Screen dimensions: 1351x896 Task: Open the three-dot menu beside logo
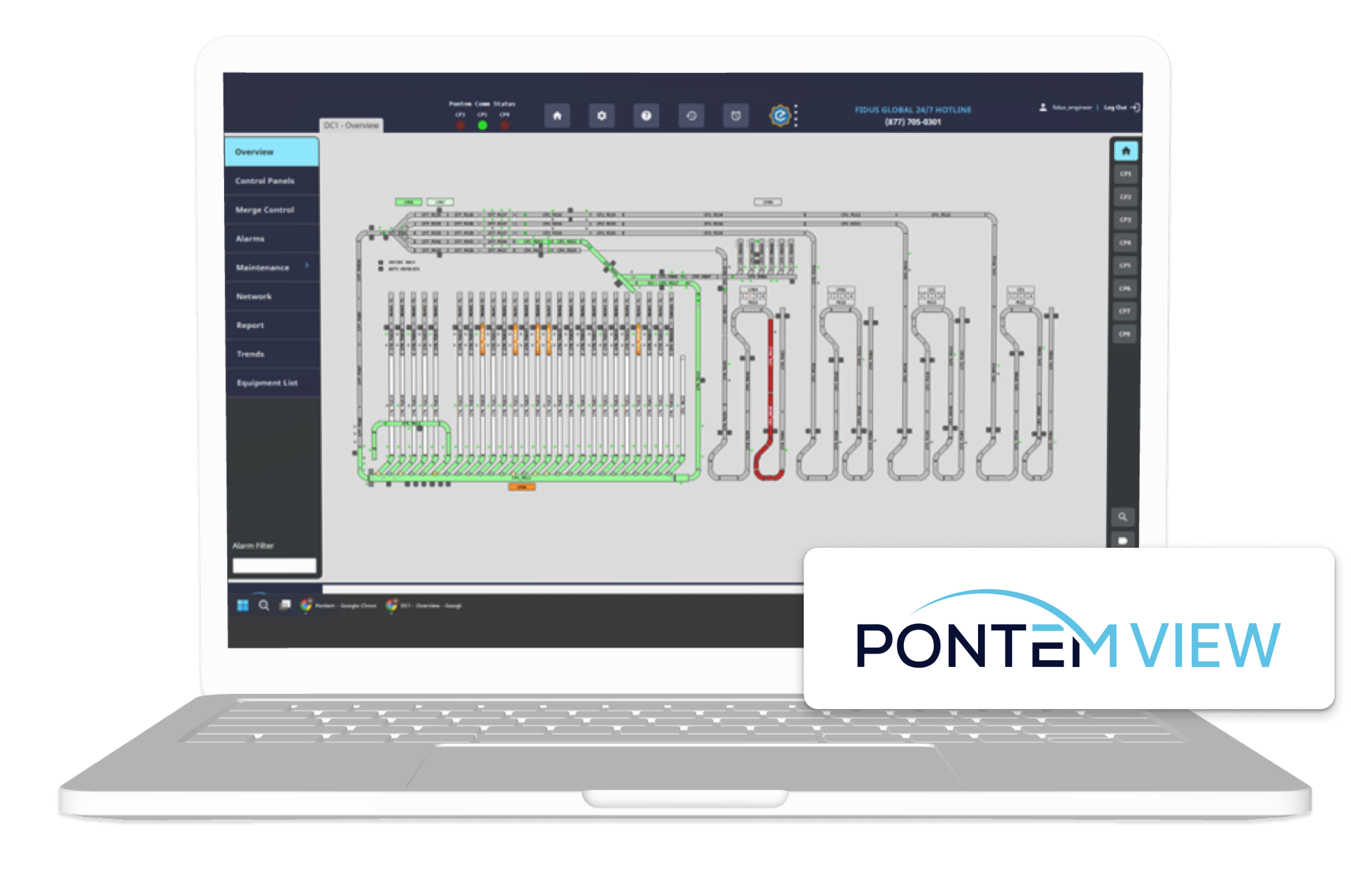pos(796,115)
